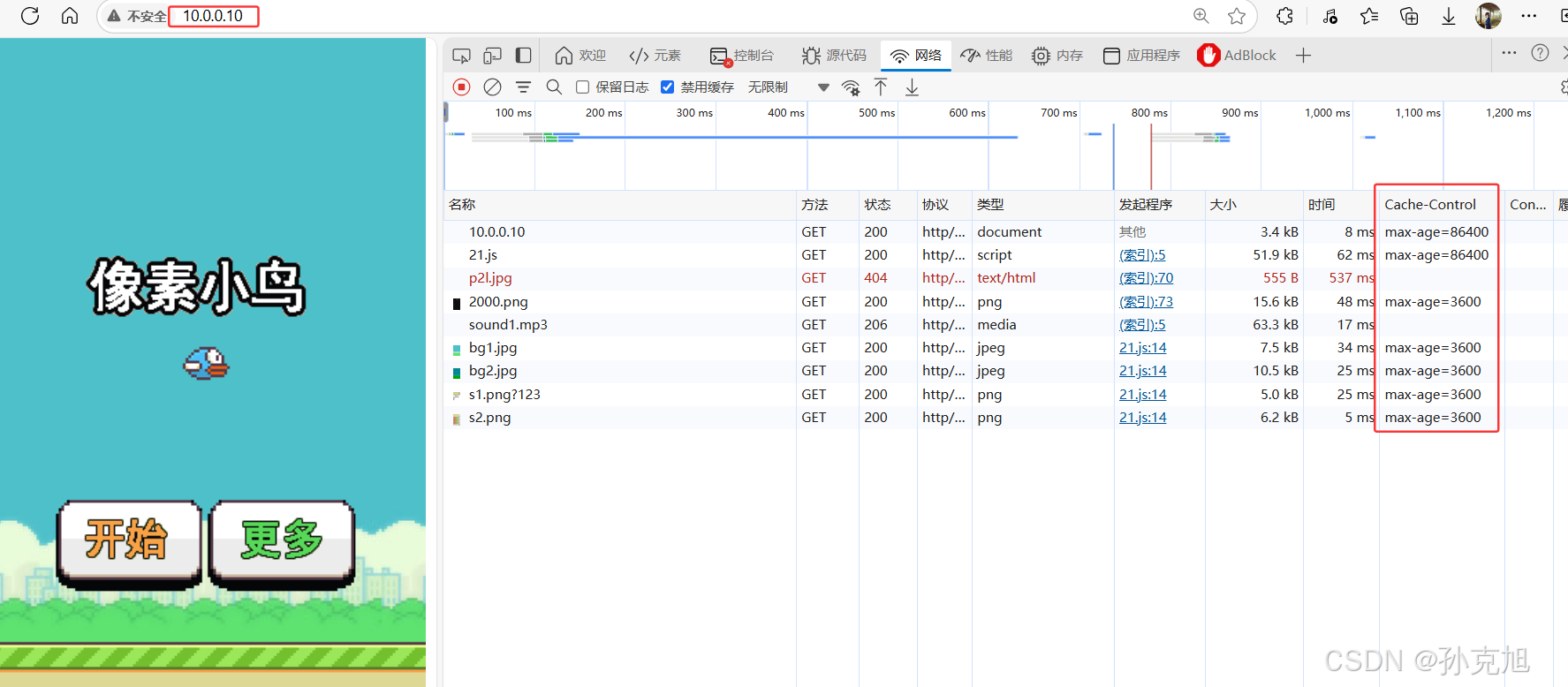Open the 控制台 tab
Image resolution: width=1568 pixels, height=687 pixels.
(742, 56)
